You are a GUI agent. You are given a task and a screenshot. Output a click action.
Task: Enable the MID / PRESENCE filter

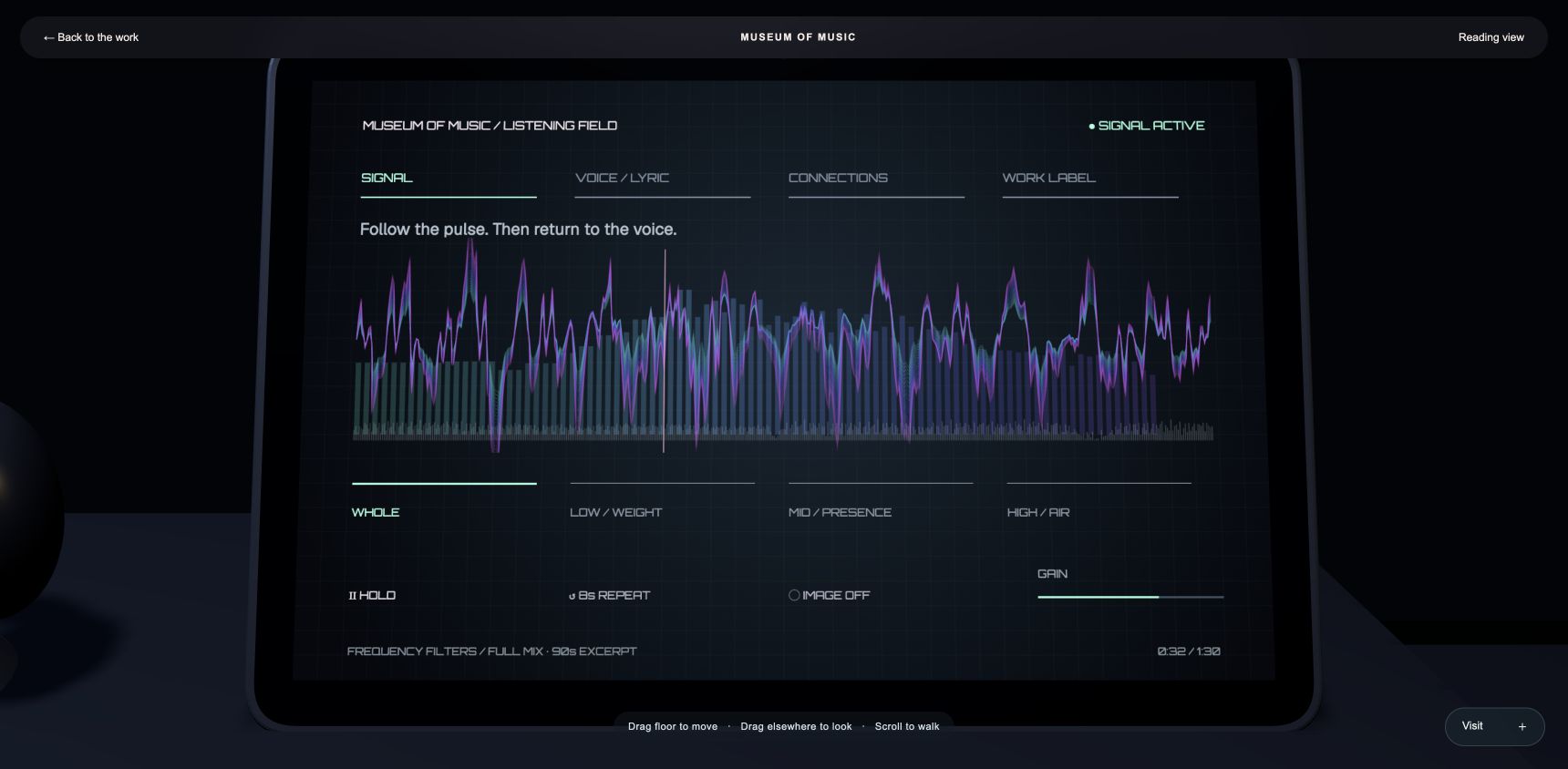(x=881, y=502)
